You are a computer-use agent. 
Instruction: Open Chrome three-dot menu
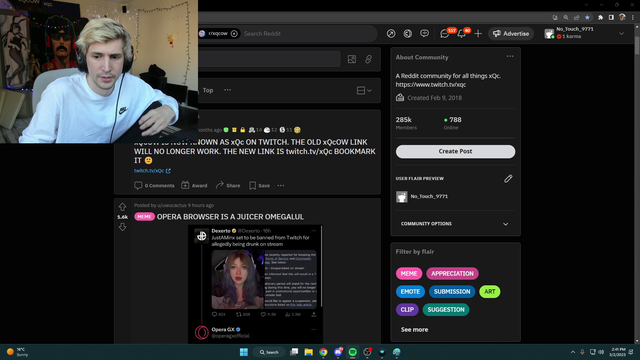pyautogui.click(x=633, y=18)
